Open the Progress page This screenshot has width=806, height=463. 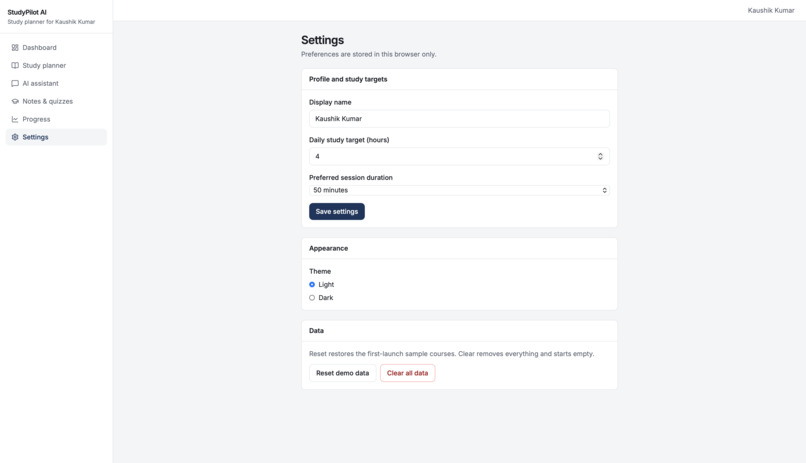pyautogui.click(x=56, y=119)
